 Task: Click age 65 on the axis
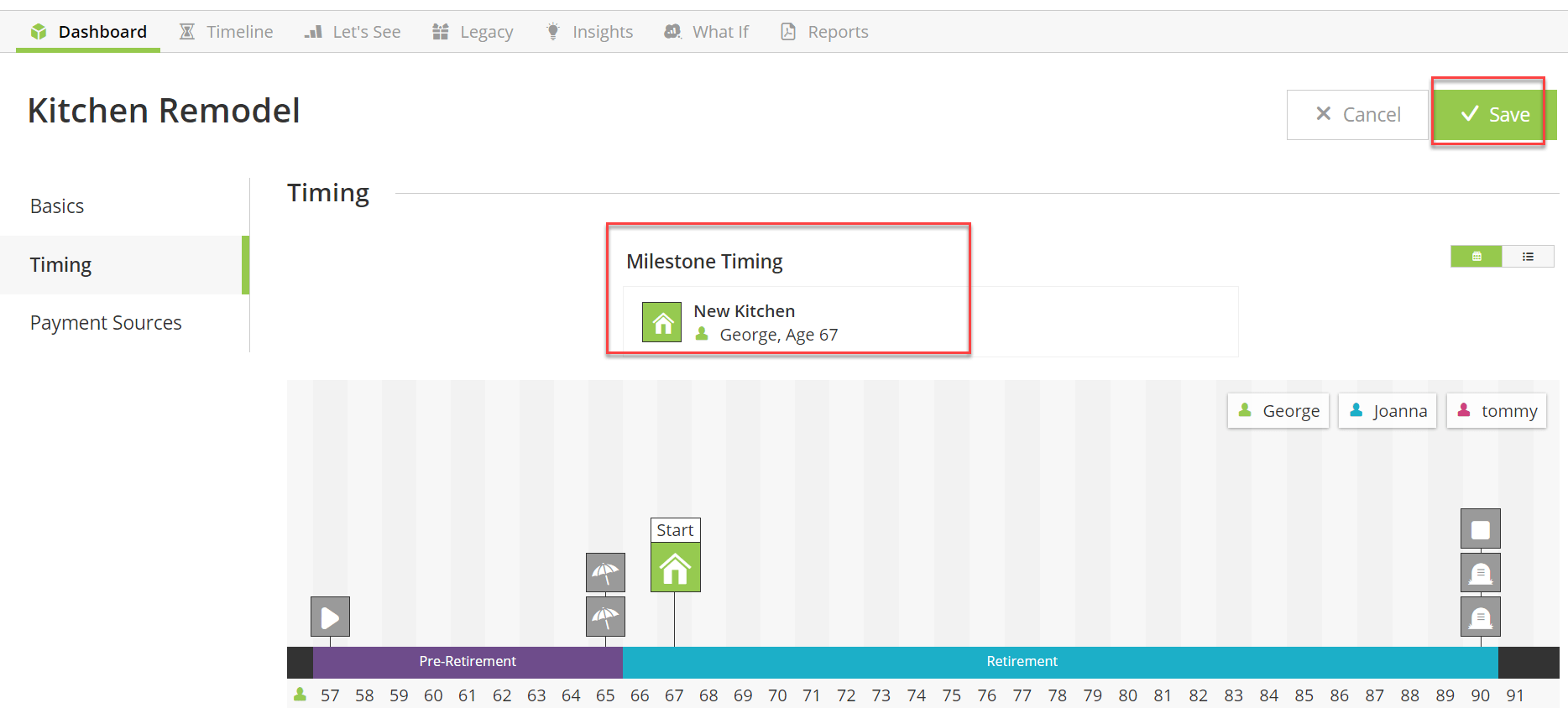(605, 695)
